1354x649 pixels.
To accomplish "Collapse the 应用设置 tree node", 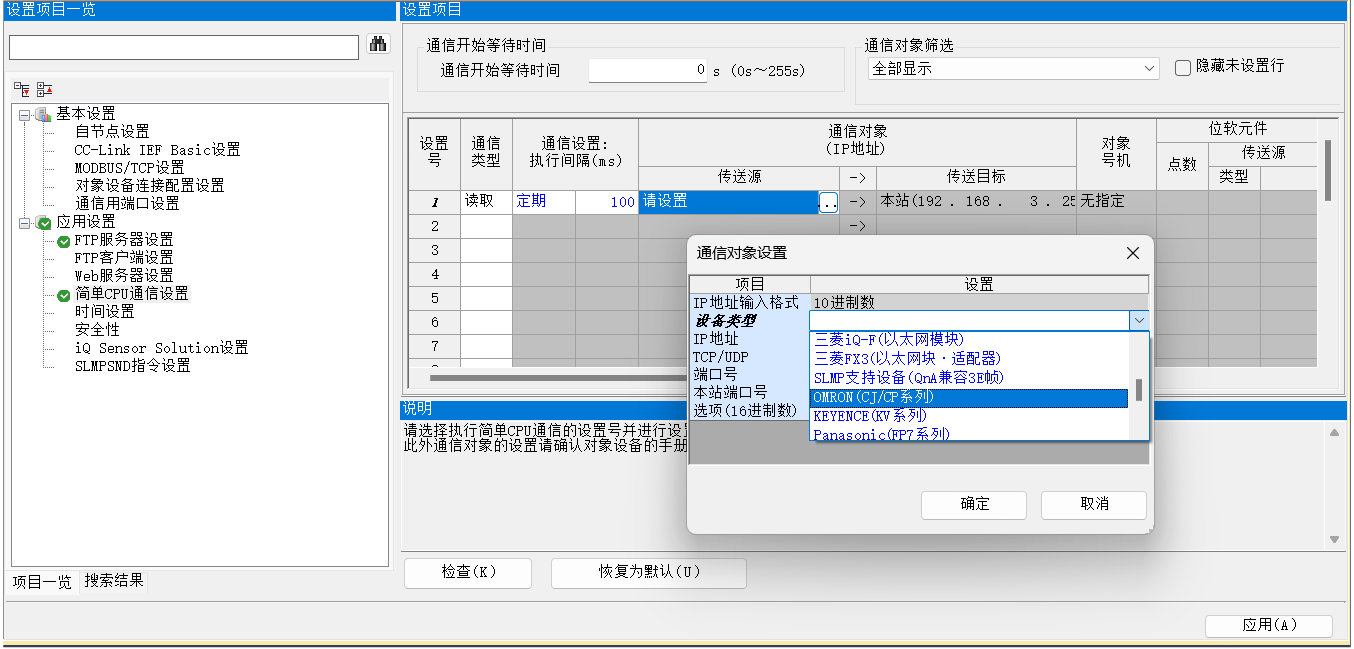I will 24,222.
